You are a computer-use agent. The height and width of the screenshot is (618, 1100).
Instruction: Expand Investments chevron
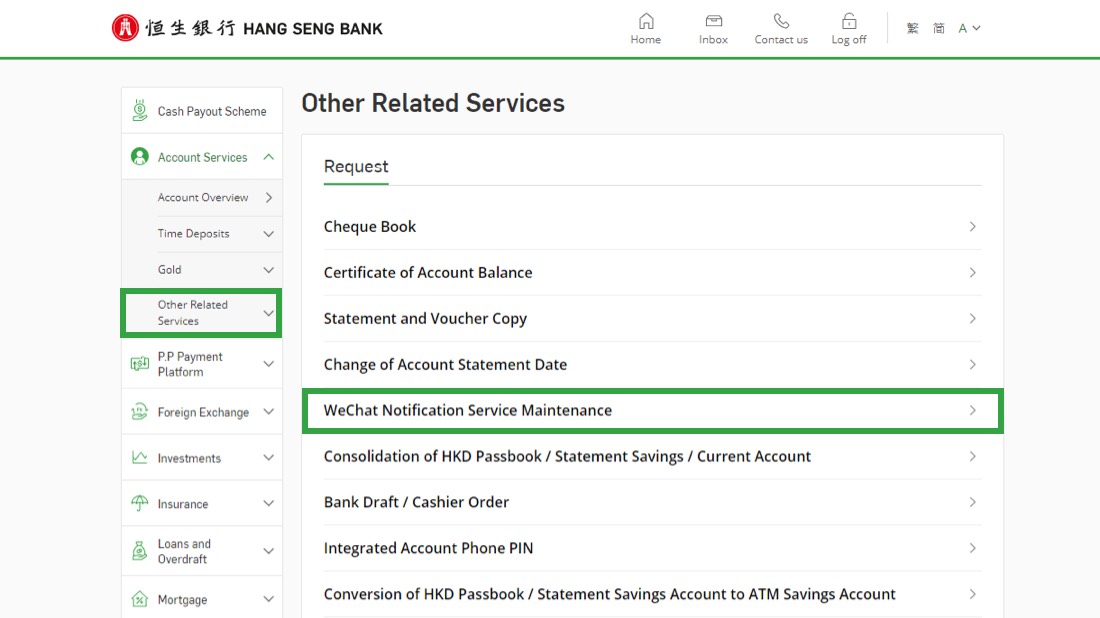click(x=269, y=458)
